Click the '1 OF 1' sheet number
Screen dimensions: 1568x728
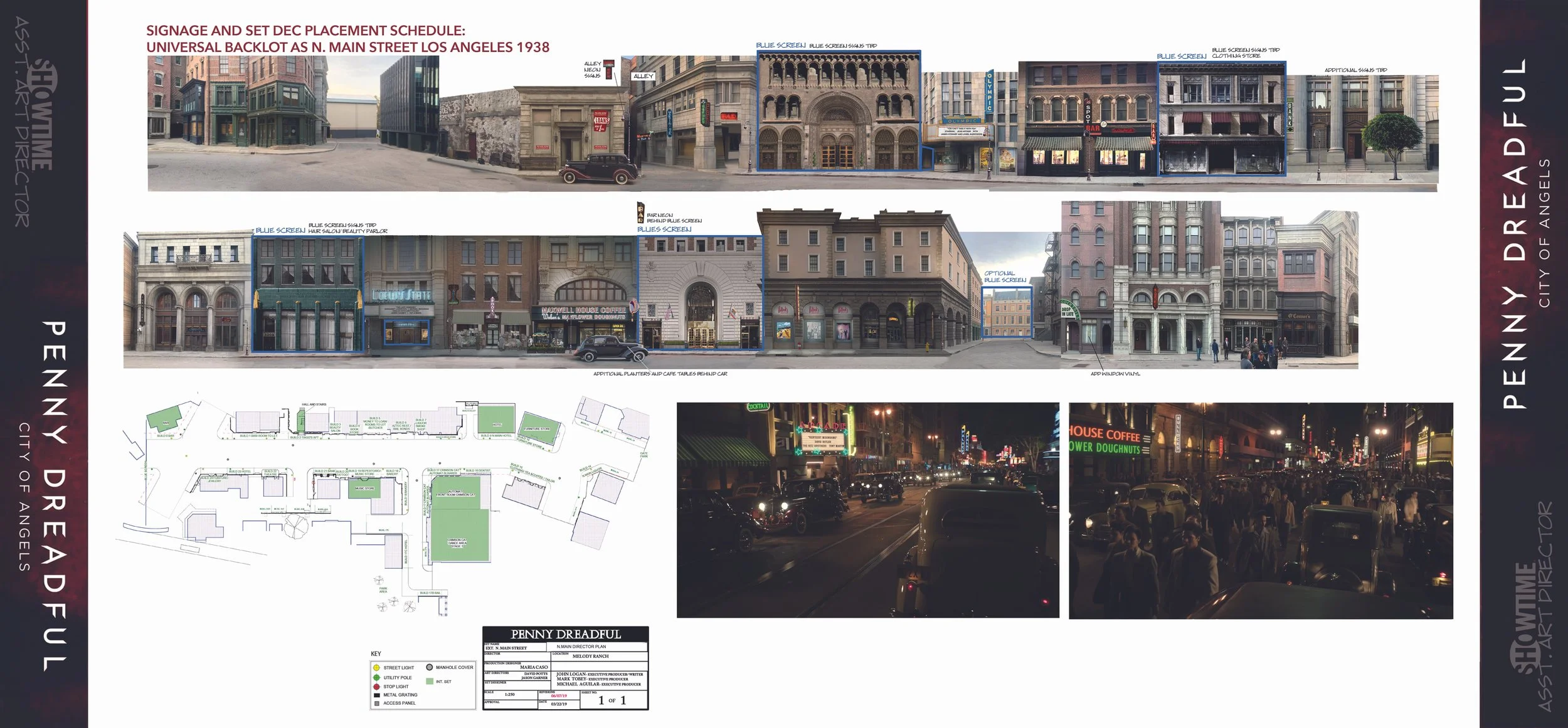point(612,700)
